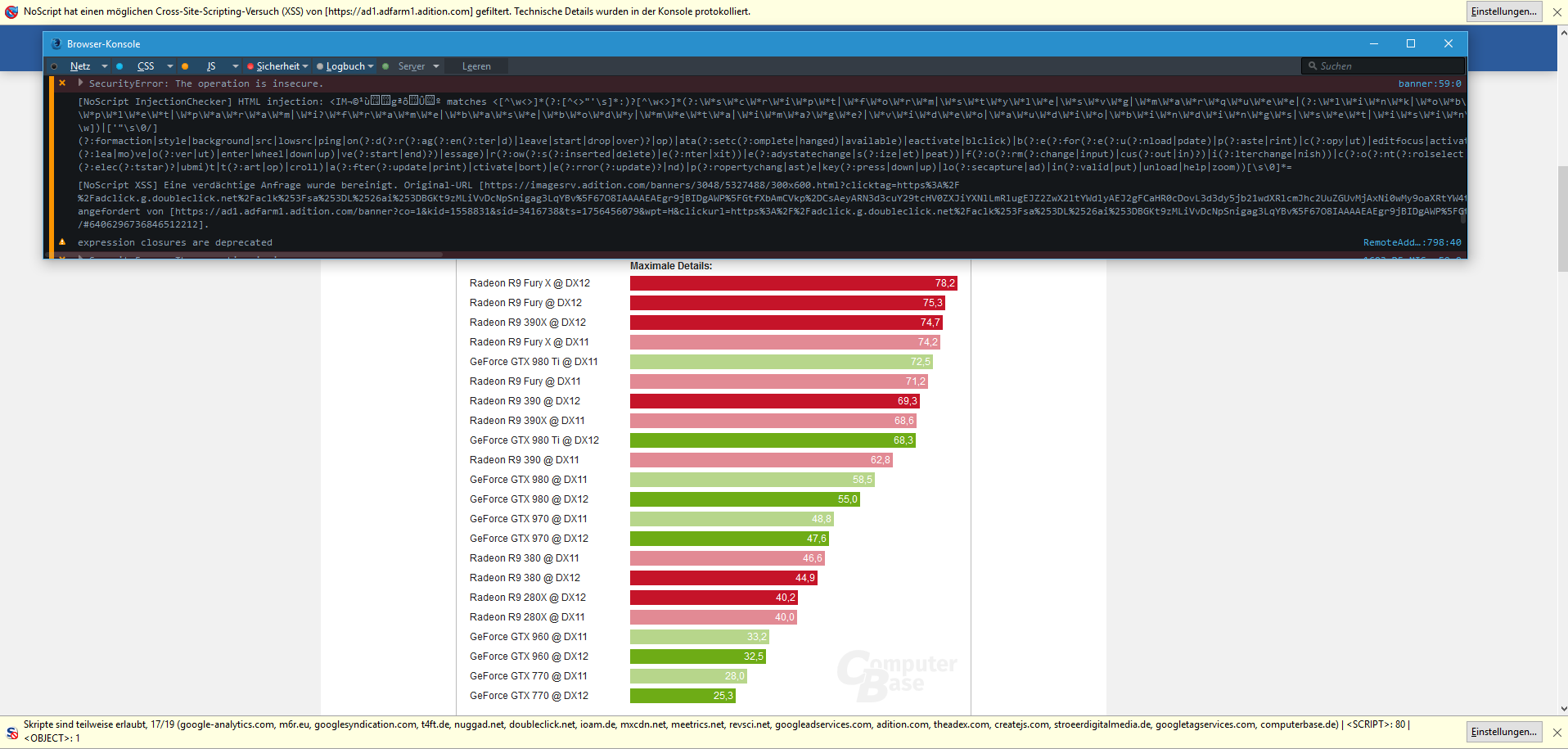The image size is (1568, 749).
Task: Click the 'SecurityError: The operation is insecure.' message
Action: coord(206,83)
